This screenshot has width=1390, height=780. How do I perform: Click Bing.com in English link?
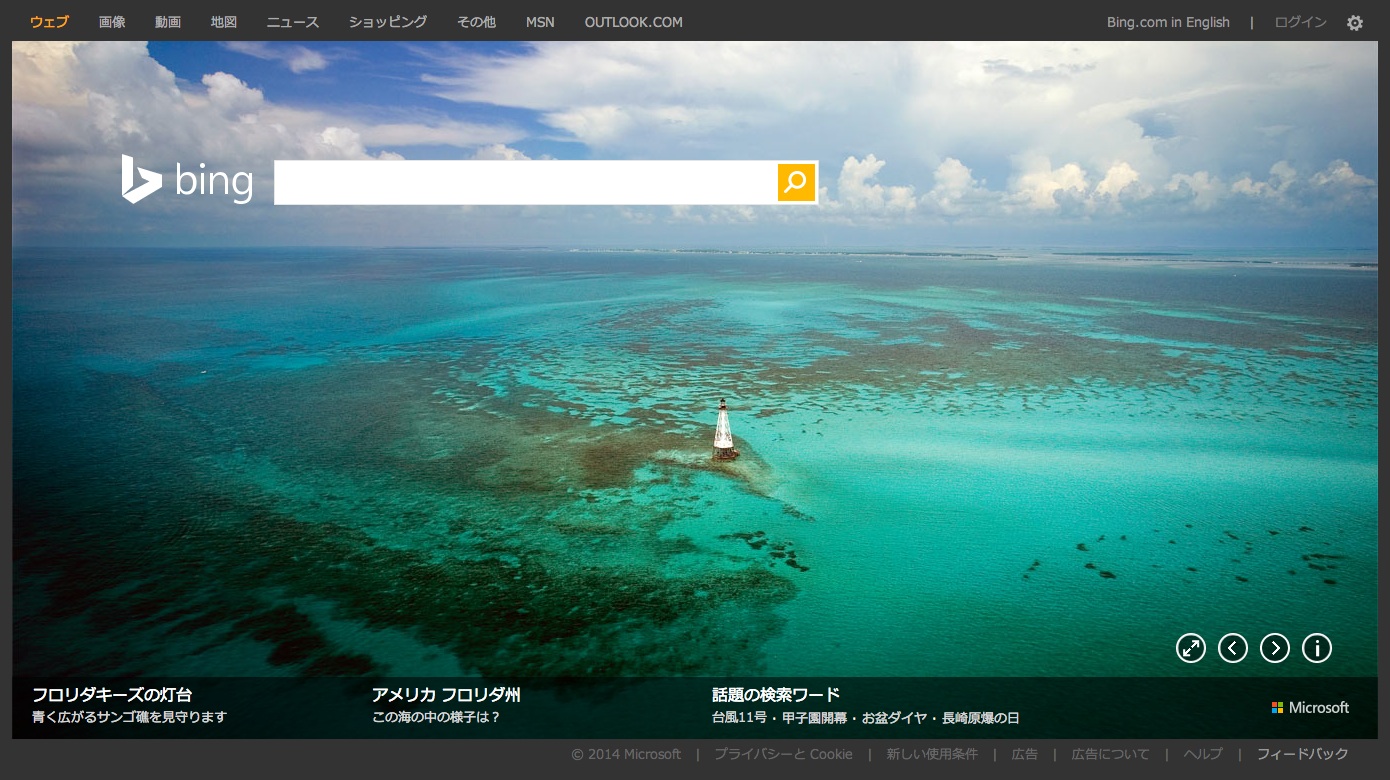1168,22
